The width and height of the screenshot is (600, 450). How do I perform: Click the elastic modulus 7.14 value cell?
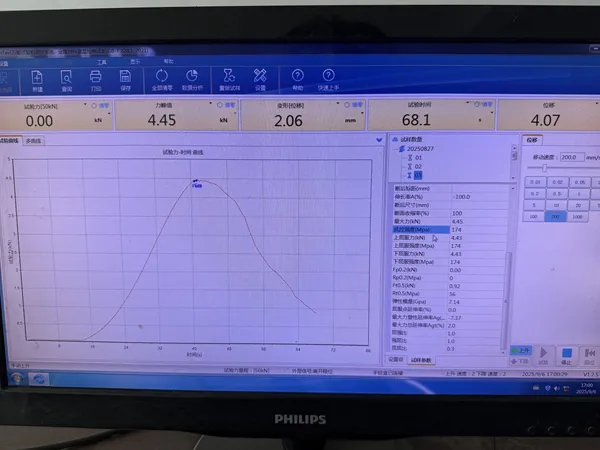pos(476,302)
